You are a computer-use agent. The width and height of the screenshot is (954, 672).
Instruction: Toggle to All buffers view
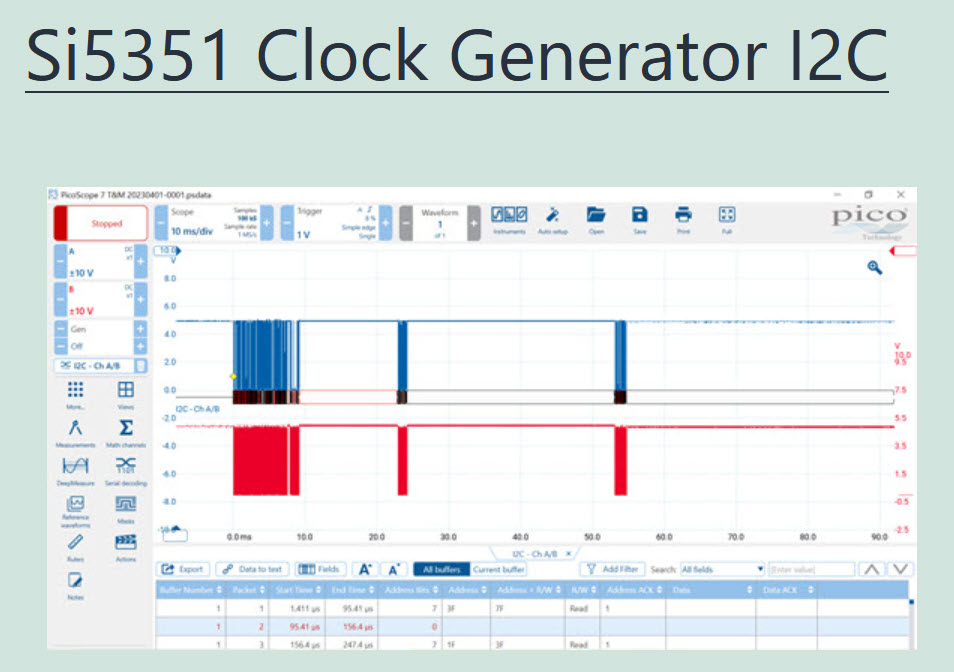point(441,569)
